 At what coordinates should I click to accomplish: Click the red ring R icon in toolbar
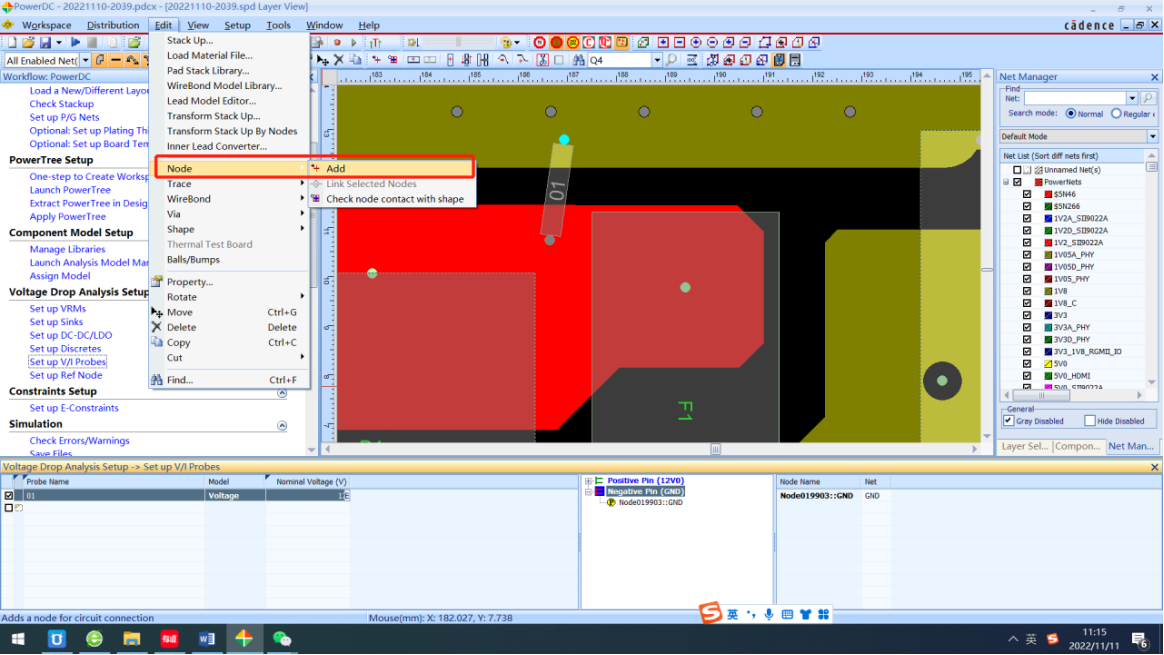(540, 42)
